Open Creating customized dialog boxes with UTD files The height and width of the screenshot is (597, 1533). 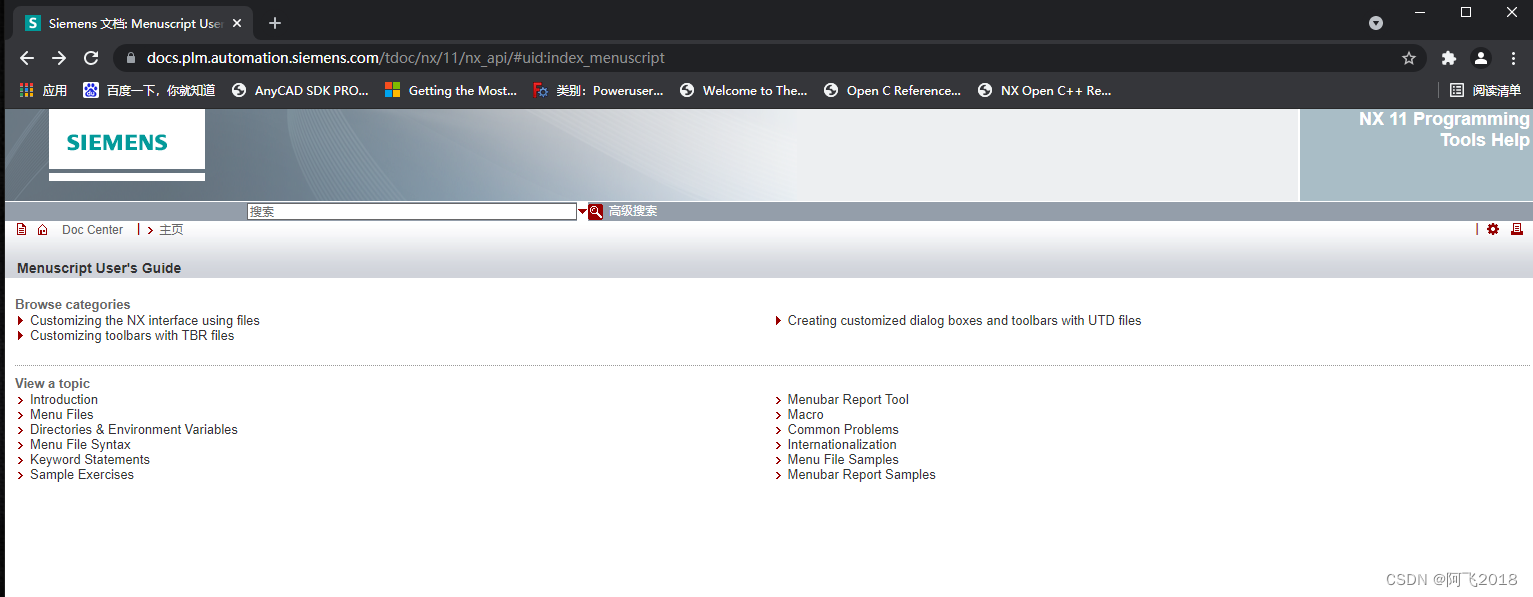pyautogui.click(x=964, y=321)
